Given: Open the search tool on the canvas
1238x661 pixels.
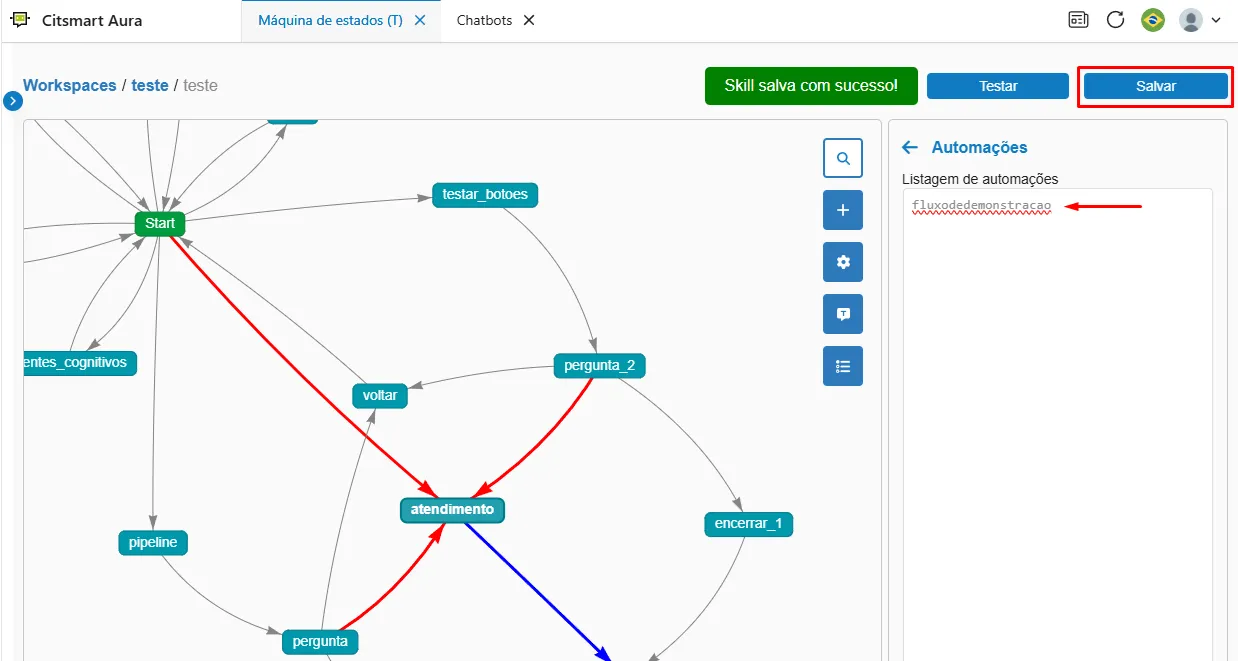Looking at the screenshot, I should pos(843,158).
